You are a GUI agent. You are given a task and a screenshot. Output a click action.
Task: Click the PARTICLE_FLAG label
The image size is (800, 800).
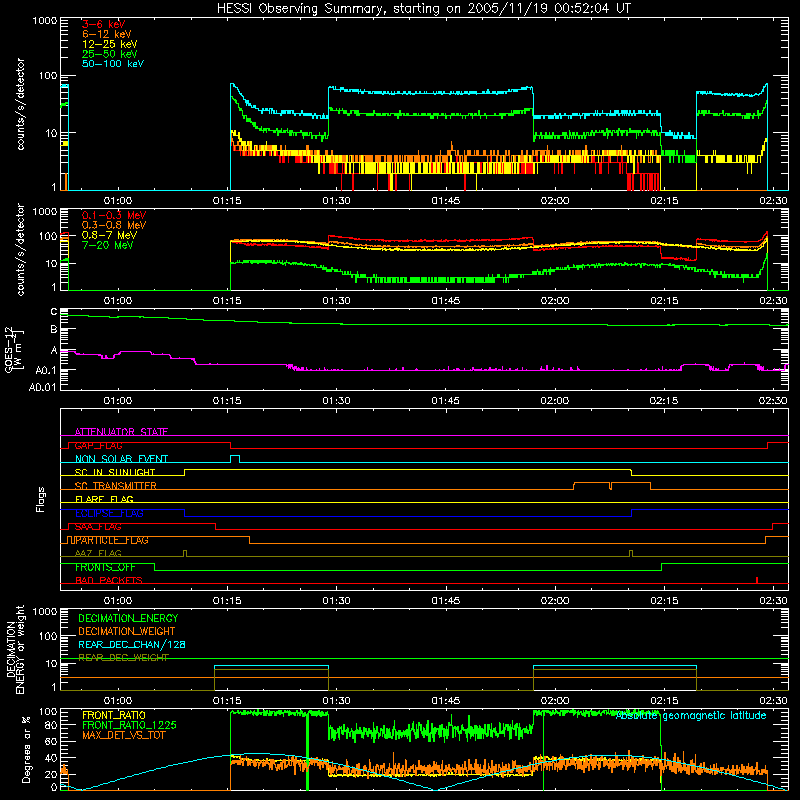coord(112,540)
